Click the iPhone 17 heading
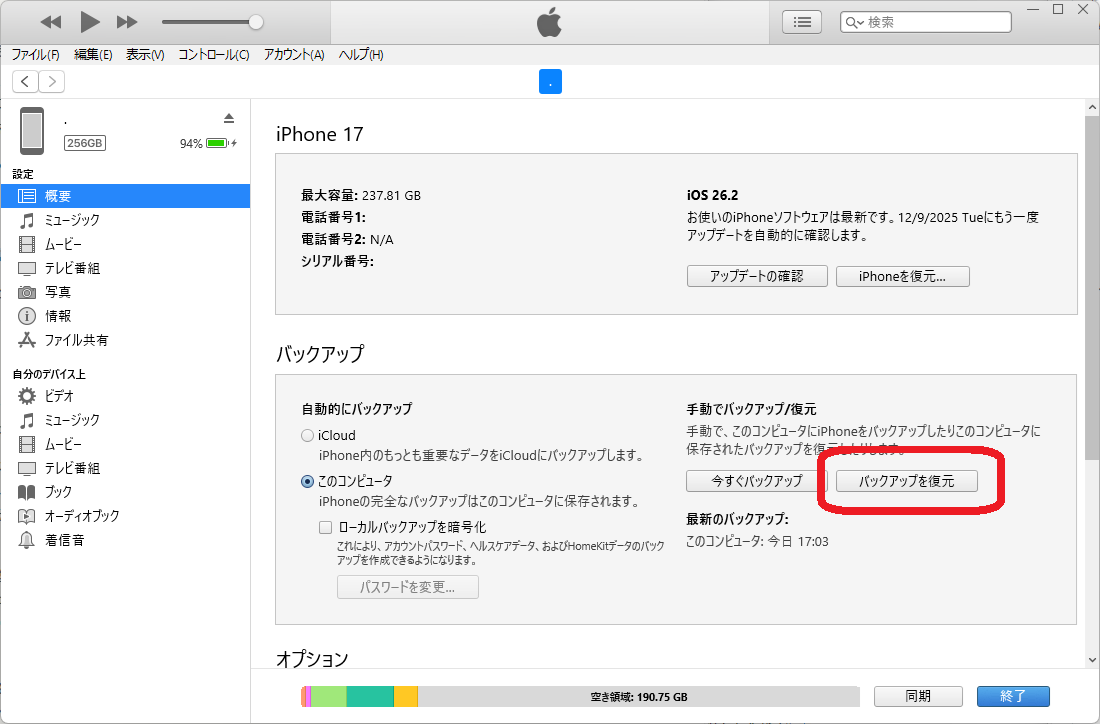This screenshot has height=724, width=1100. [x=320, y=134]
